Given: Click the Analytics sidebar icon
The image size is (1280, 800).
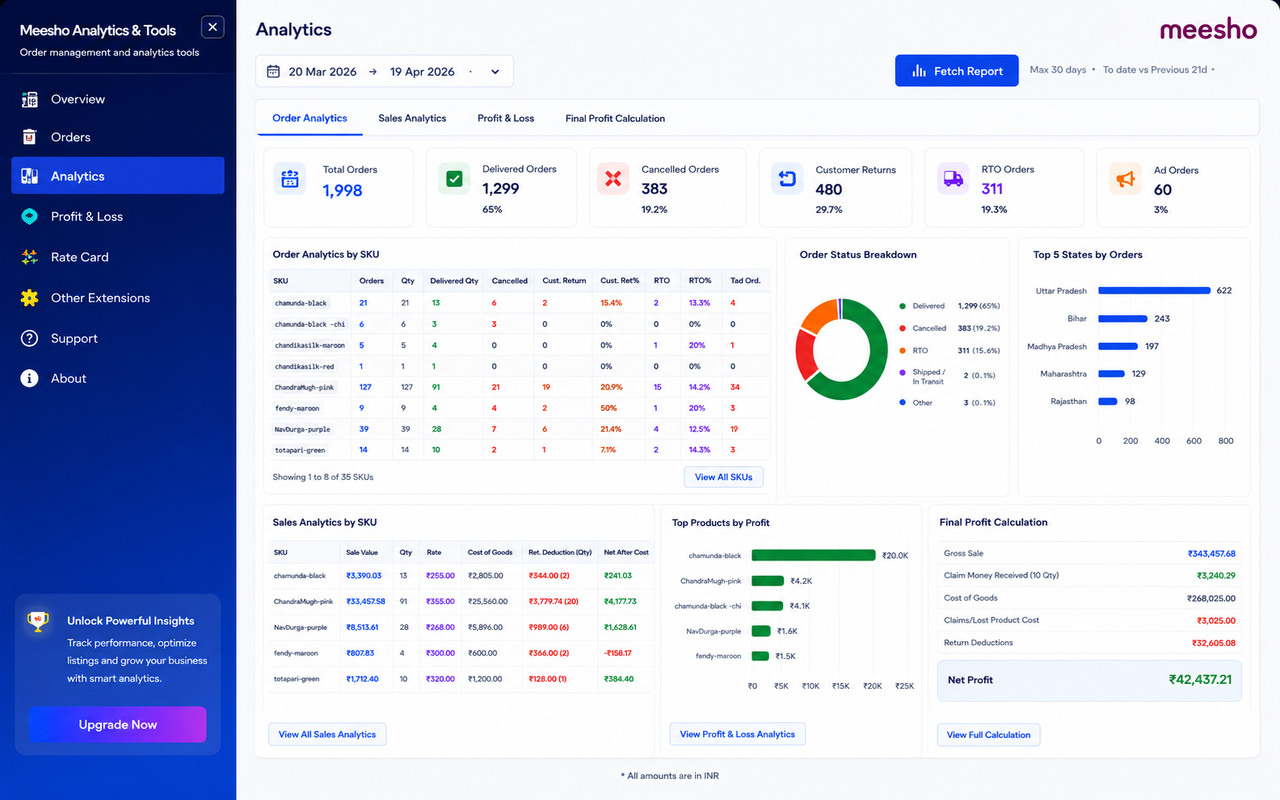Looking at the screenshot, I should [x=30, y=176].
